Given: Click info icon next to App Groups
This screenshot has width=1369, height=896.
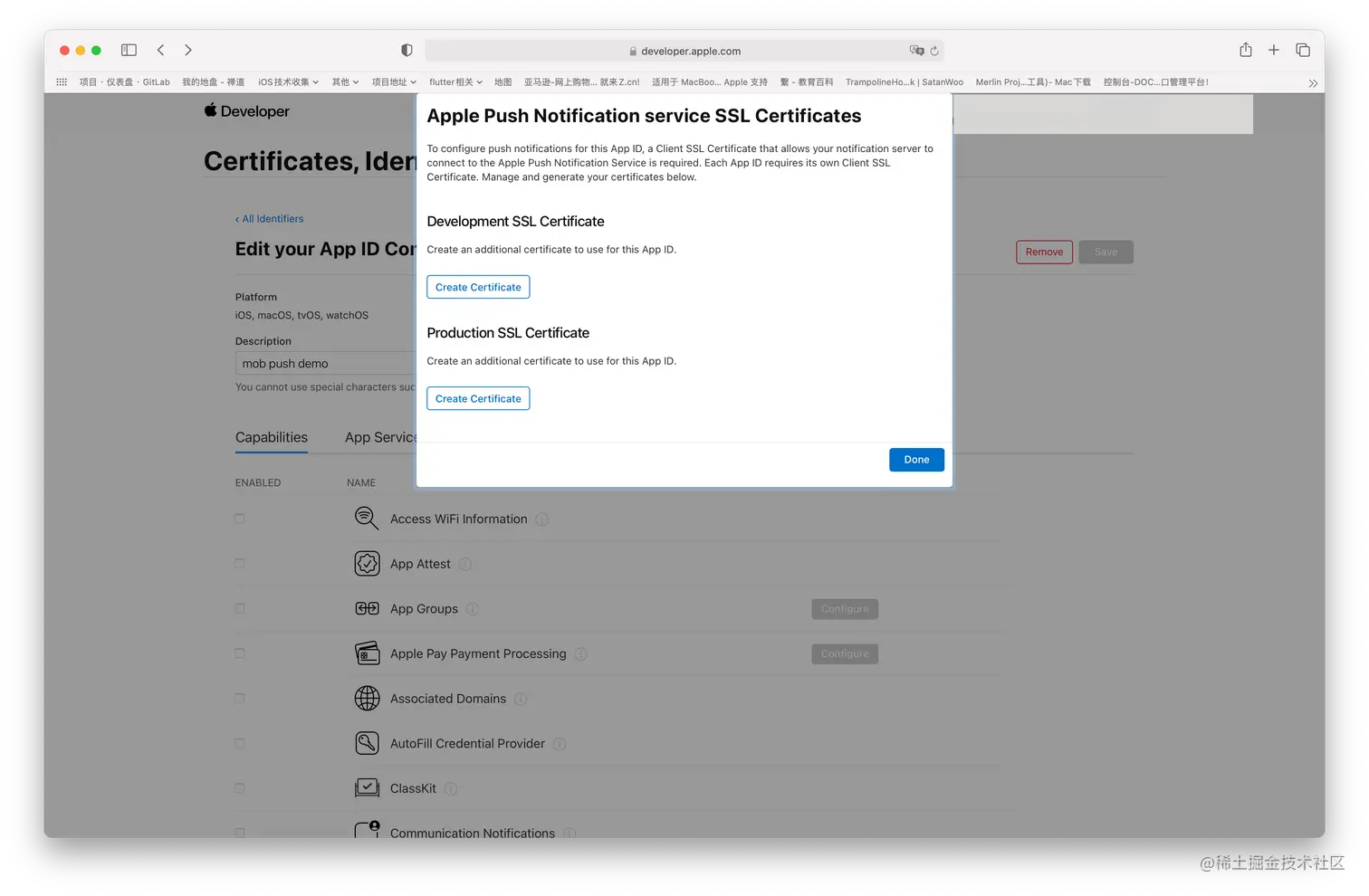Looking at the screenshot, I should pos(472,609).
